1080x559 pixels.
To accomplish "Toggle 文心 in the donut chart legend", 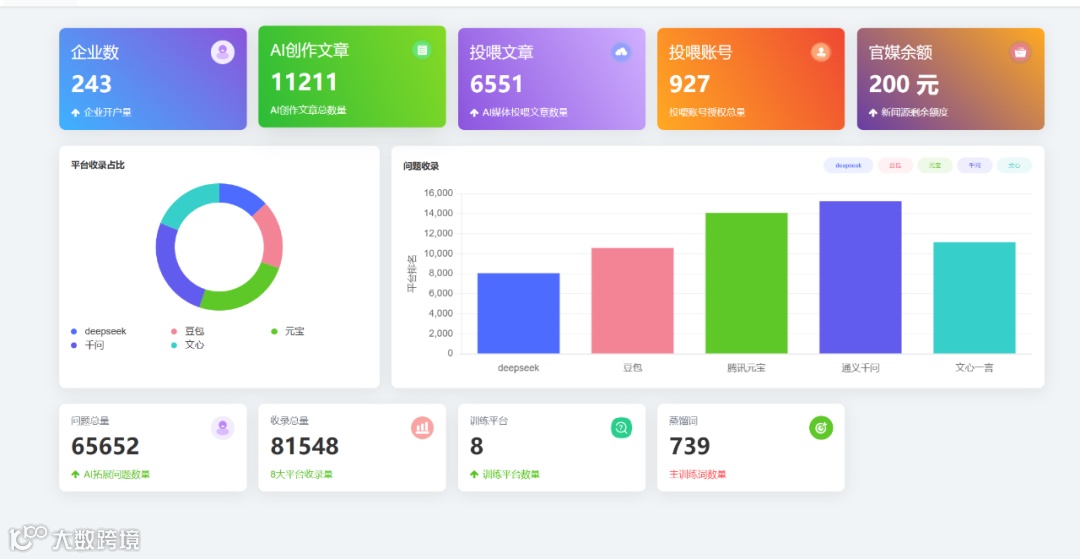I will click(x=188, y=345).
